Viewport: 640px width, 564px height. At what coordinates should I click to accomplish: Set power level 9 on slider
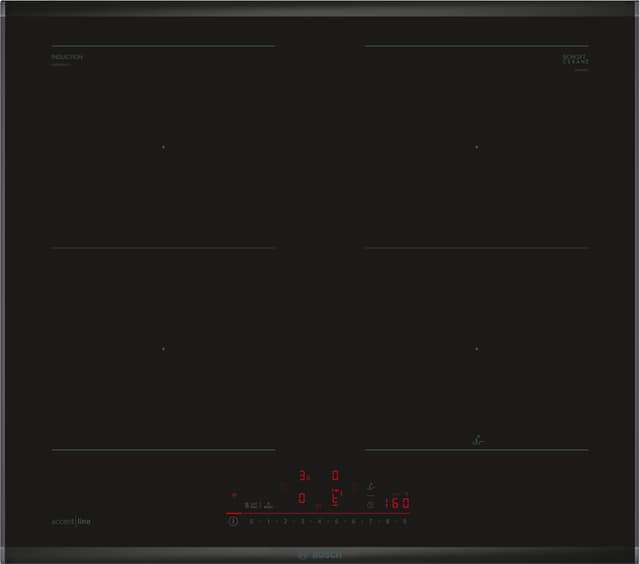(x=405, y=522)
